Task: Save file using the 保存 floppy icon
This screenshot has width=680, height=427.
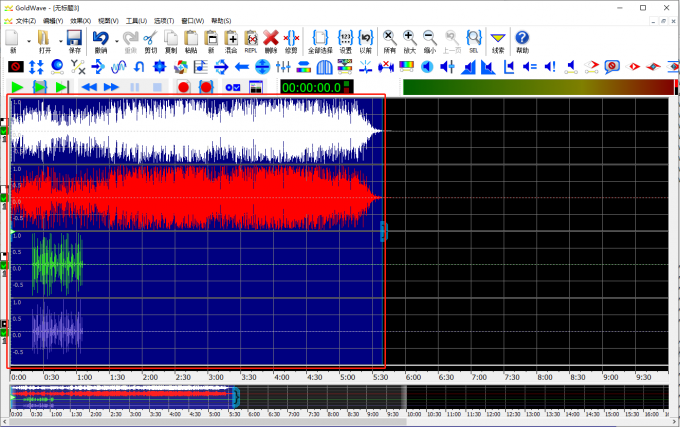Action: tap(75, 42)
